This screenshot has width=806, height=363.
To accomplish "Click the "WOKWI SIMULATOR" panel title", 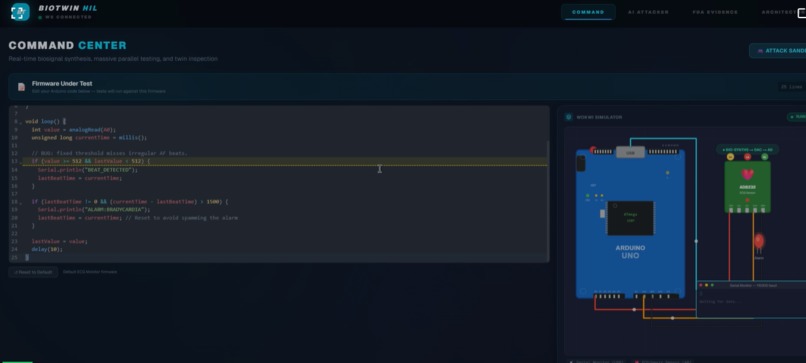I will (598, 117).
